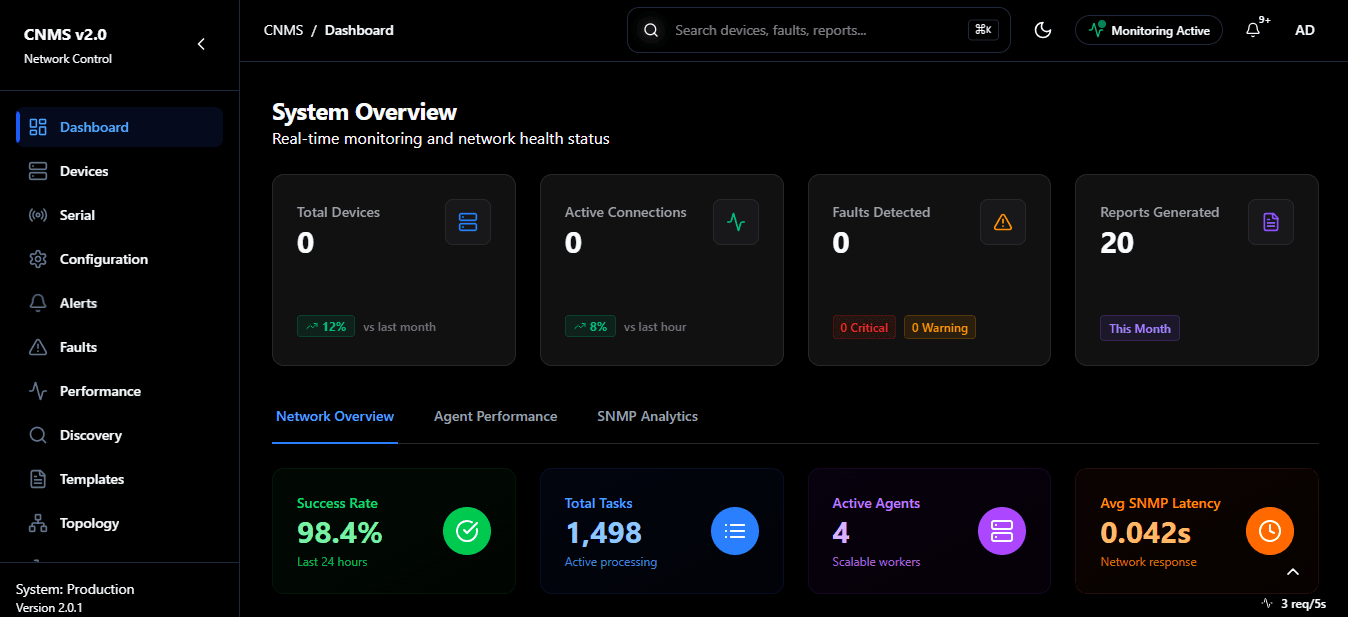Click the search devices input field

[x=818, y=30]
